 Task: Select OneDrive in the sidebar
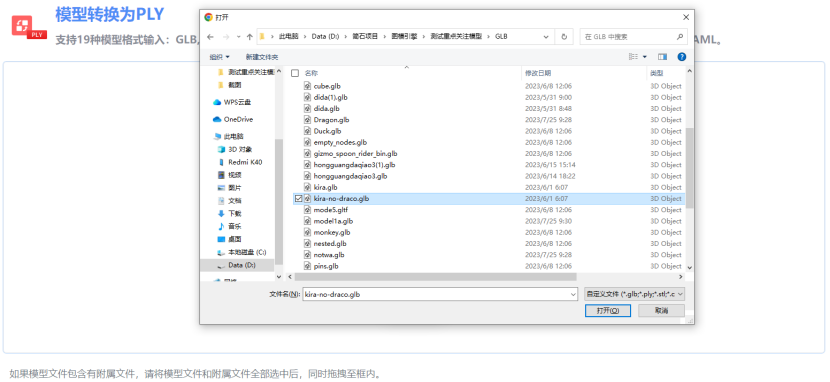233,119
